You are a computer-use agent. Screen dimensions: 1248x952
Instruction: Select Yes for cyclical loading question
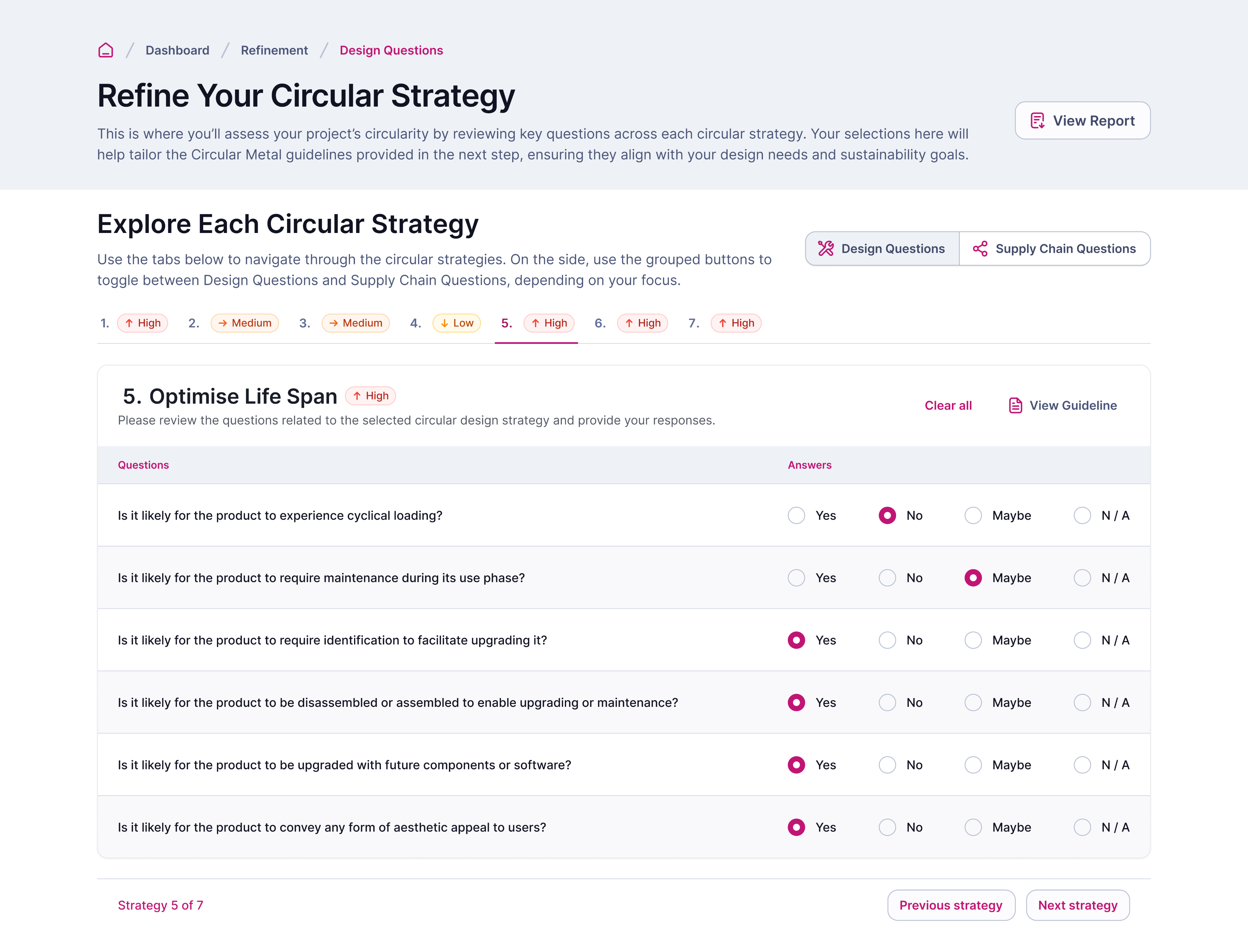[796, 516]
